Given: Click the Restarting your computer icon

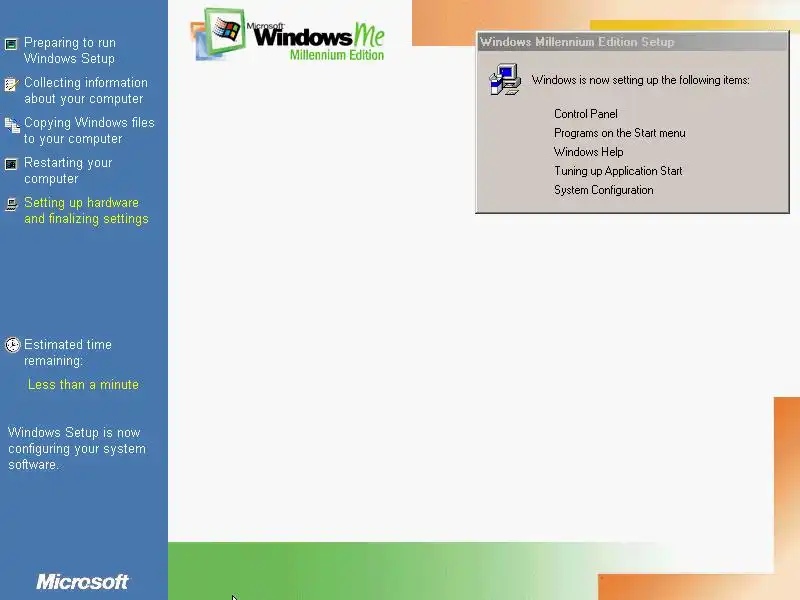Looking at the screenshot, I should click(11, 164).
